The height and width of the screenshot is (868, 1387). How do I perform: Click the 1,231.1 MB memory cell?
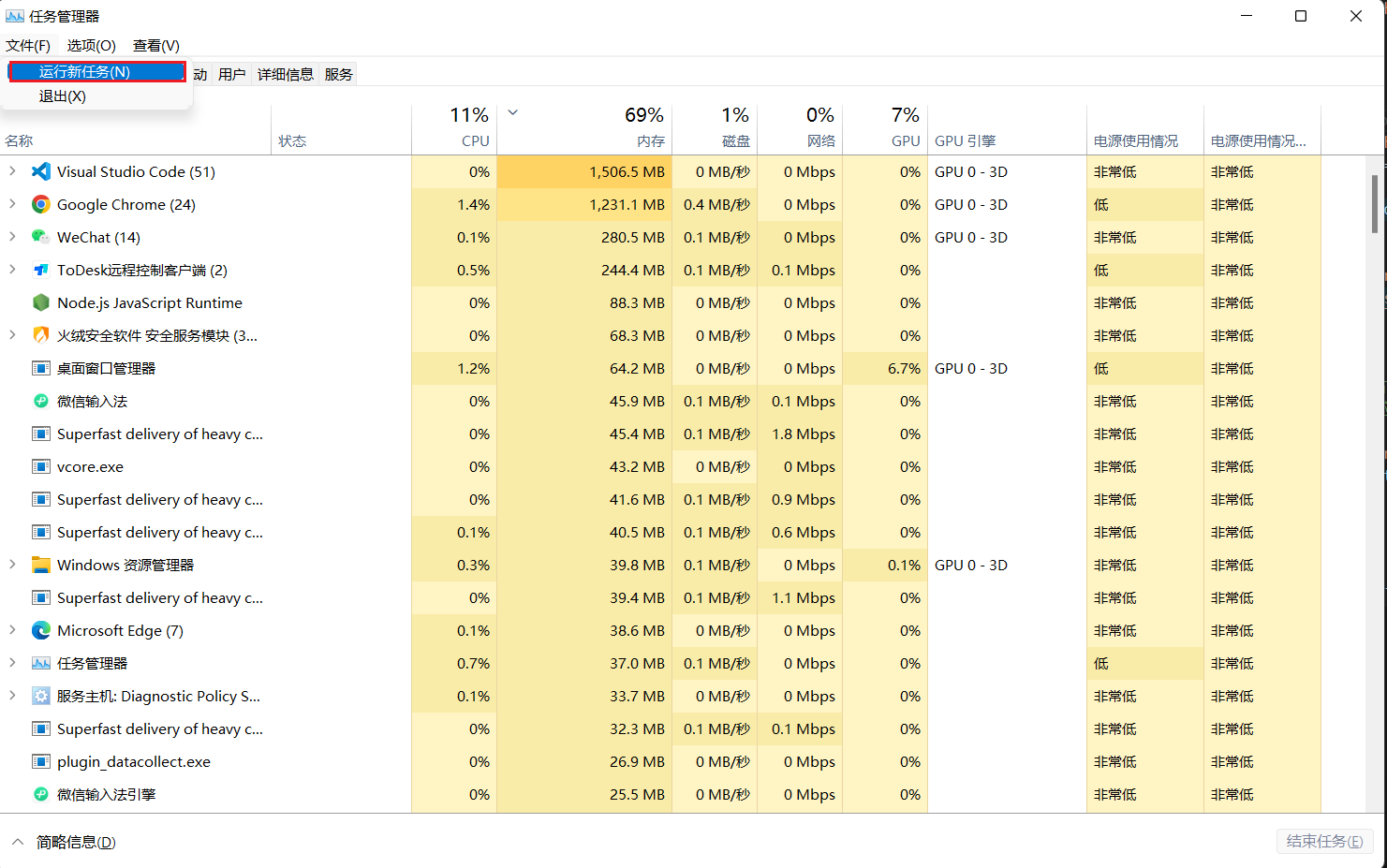pyautogui.click(x=584, y=204)
